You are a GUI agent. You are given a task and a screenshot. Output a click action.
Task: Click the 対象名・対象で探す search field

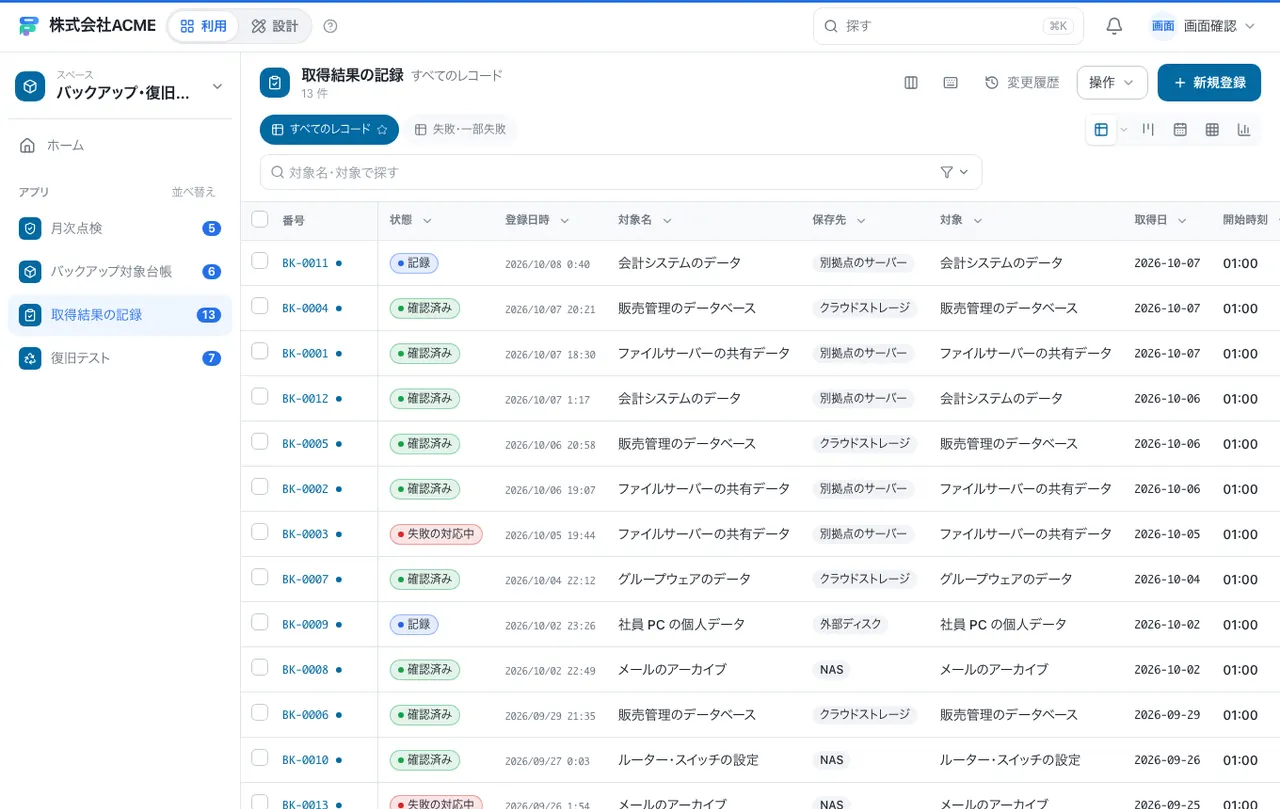[x=621, y=172]
